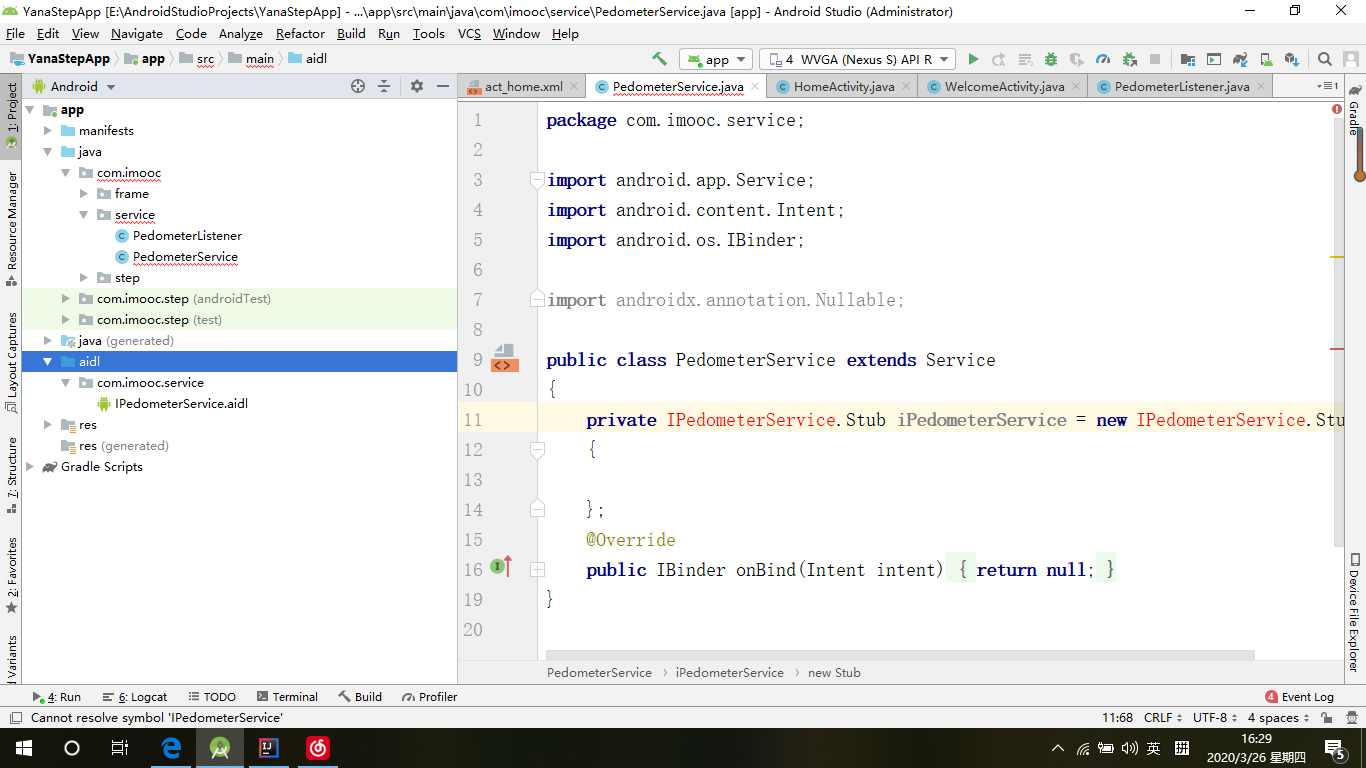Click the Make Project hammer icon

(x=659, y=59)
